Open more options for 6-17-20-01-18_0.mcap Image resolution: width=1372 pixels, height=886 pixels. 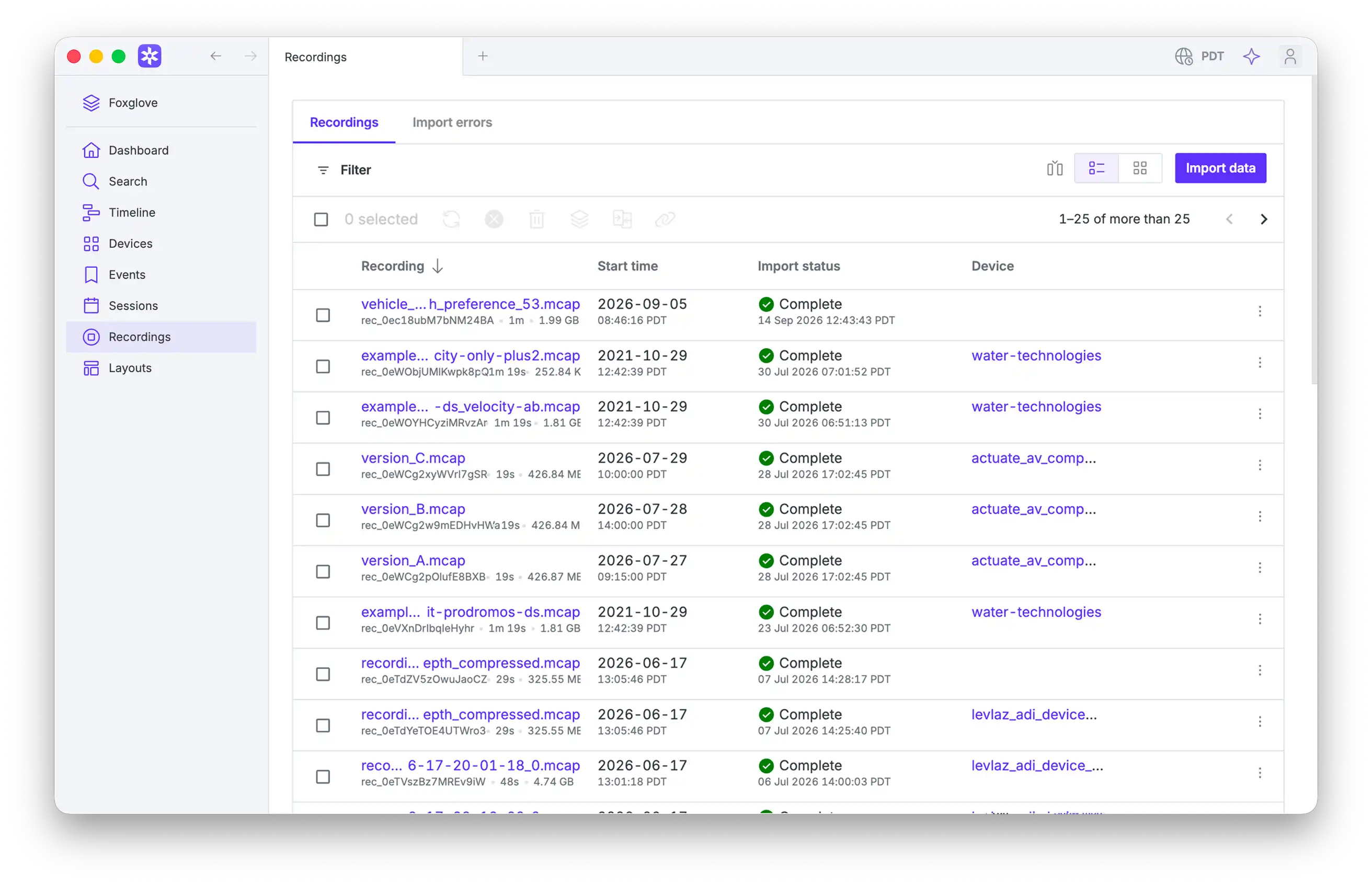pos(1260,773)
